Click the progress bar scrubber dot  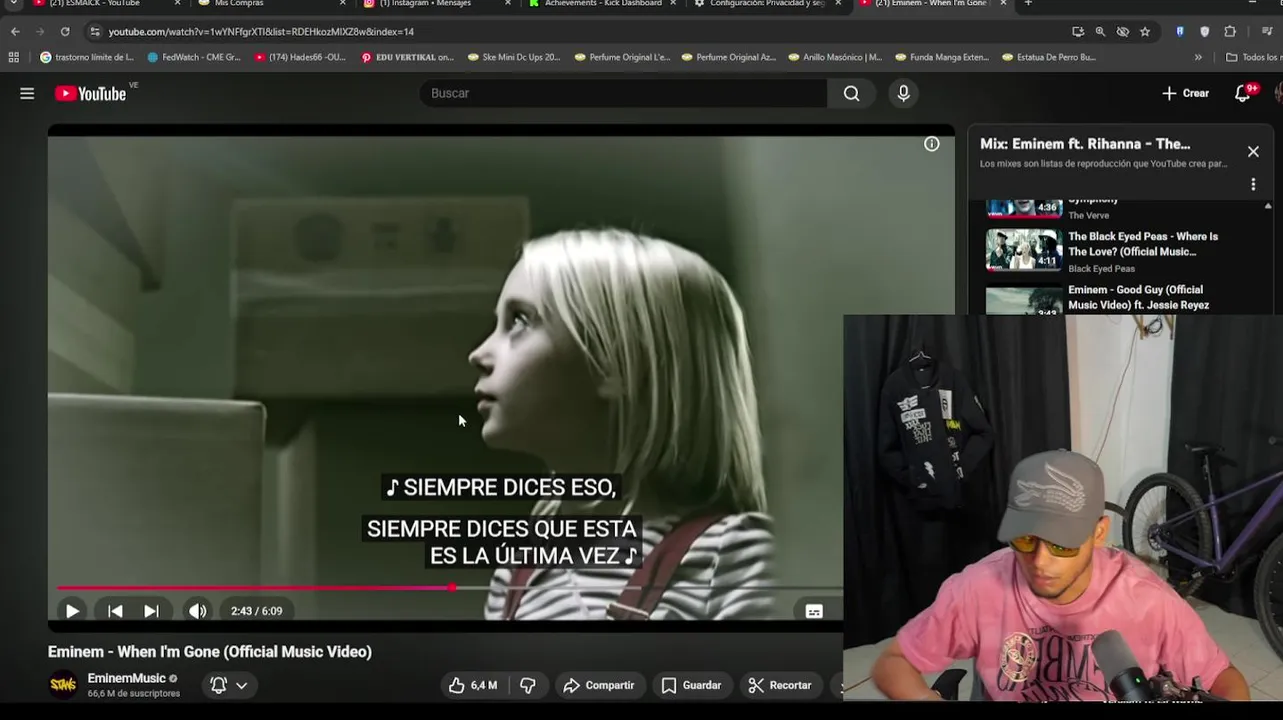(x=452, y=588)
